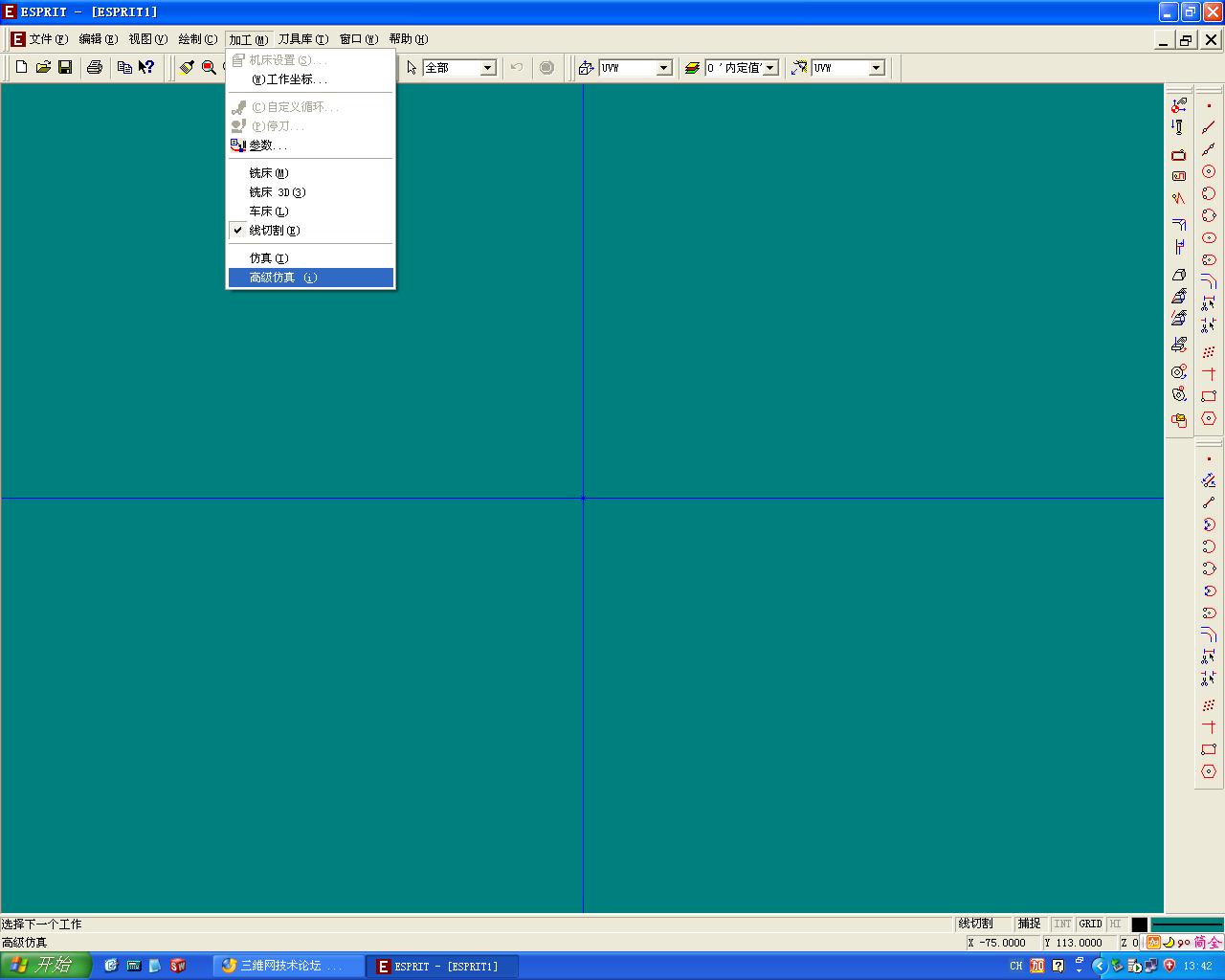Print using the printer toolbar icon

coord(95,68)
